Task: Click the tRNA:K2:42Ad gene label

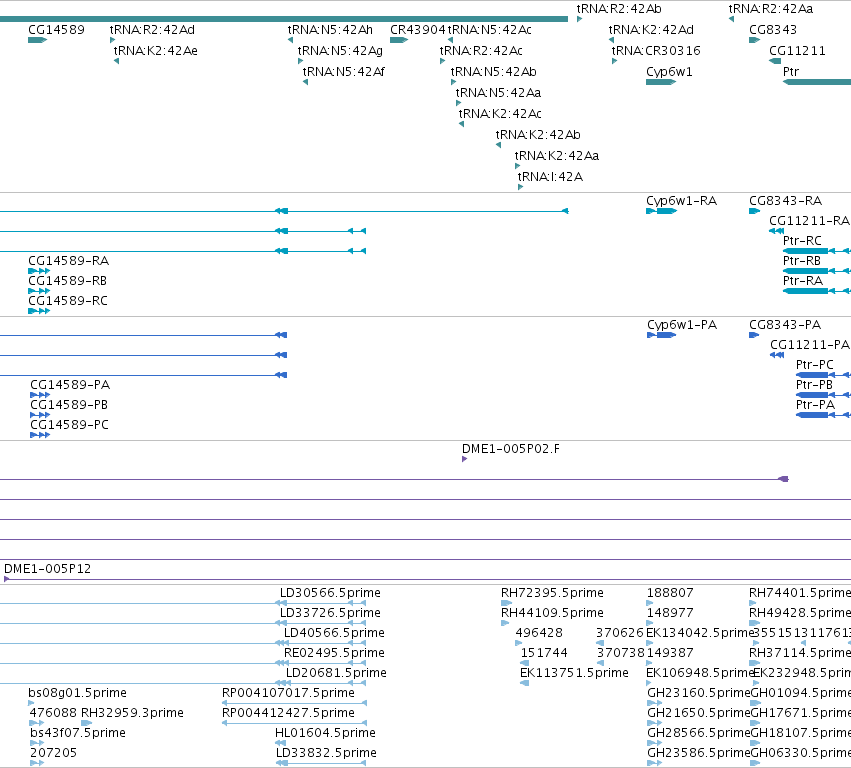Action: tap(651, 30)
